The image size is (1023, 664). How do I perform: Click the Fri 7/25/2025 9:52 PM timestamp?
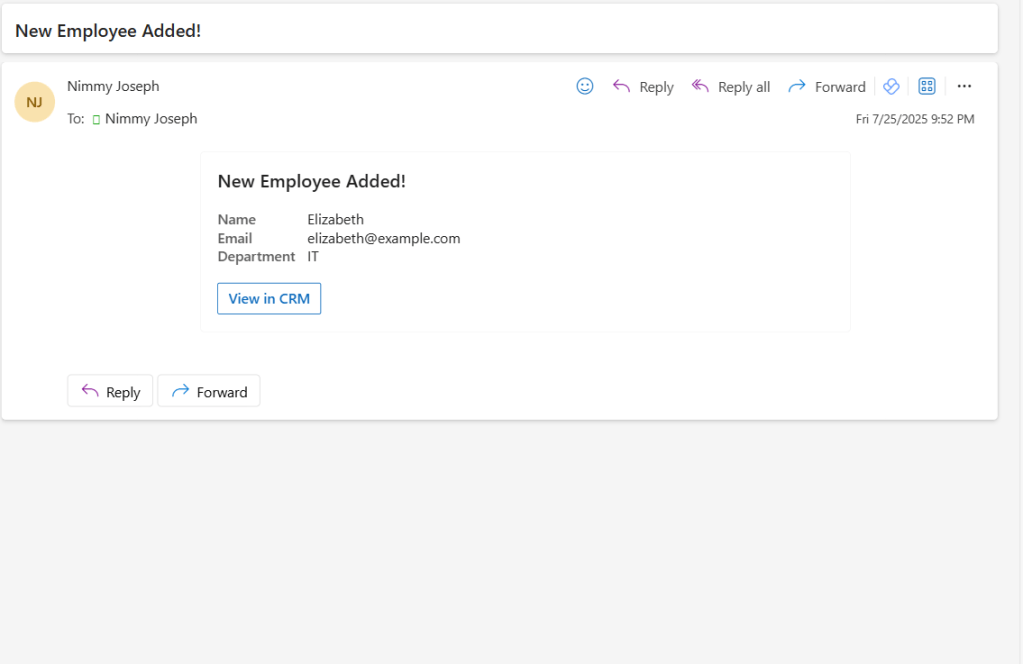pyautogui.click(x=914, y=119)
